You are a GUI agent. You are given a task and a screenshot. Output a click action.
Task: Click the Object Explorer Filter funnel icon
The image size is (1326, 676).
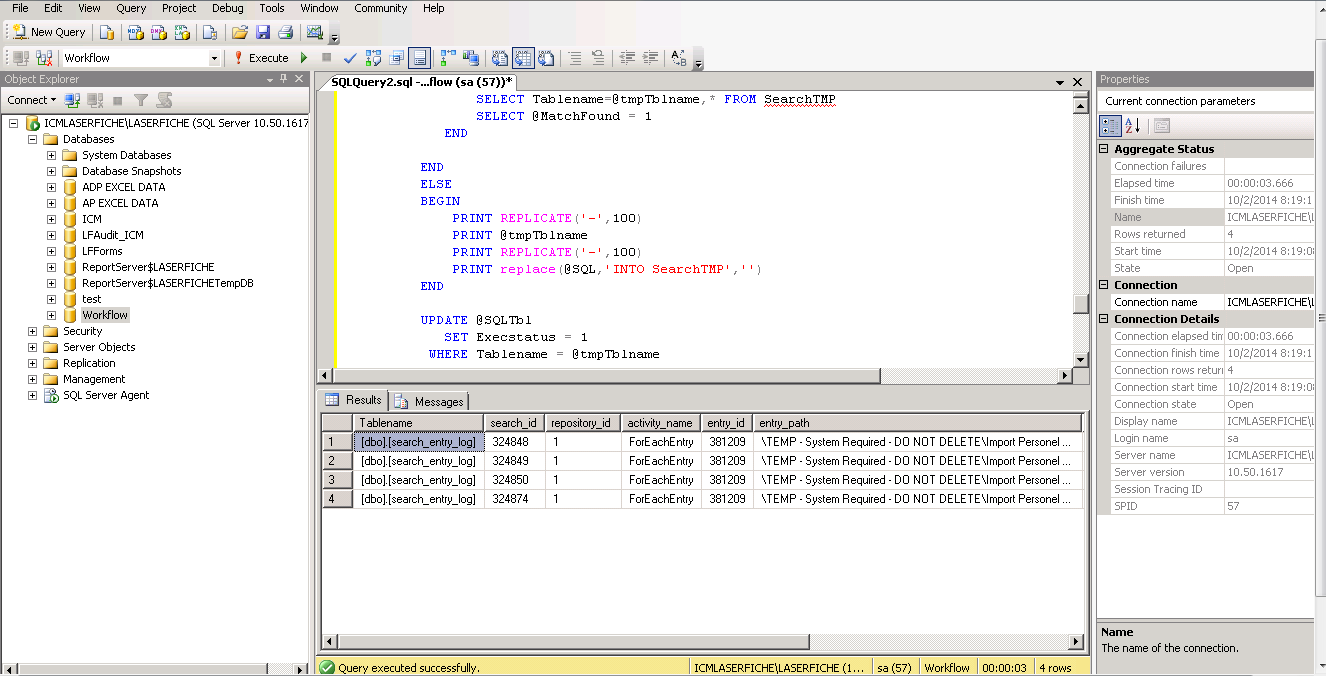[141, 100]
